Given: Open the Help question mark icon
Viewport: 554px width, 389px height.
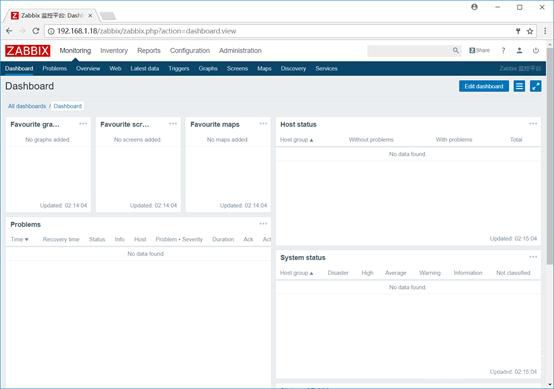Looking at the screenshot, I should point(503,51).
